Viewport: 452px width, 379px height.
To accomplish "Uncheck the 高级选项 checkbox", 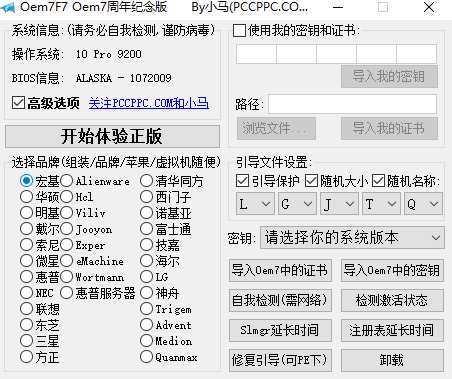I will click(18, 103).
